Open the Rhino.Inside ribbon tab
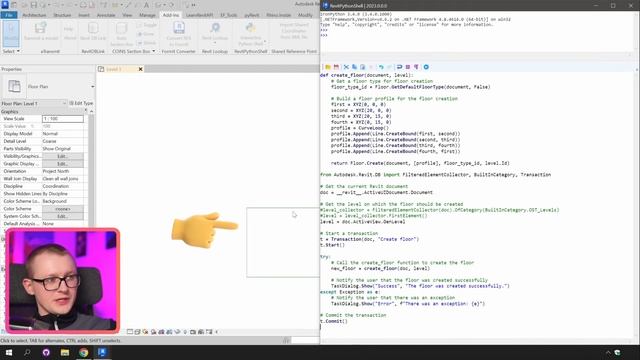This screenshot has height=360, width=640. coord(279,15)
